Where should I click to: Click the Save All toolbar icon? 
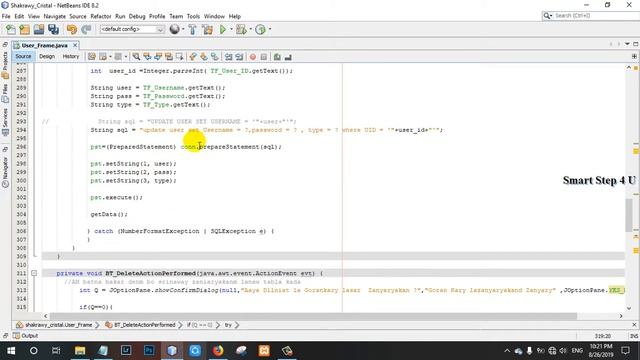click(53, 29)
